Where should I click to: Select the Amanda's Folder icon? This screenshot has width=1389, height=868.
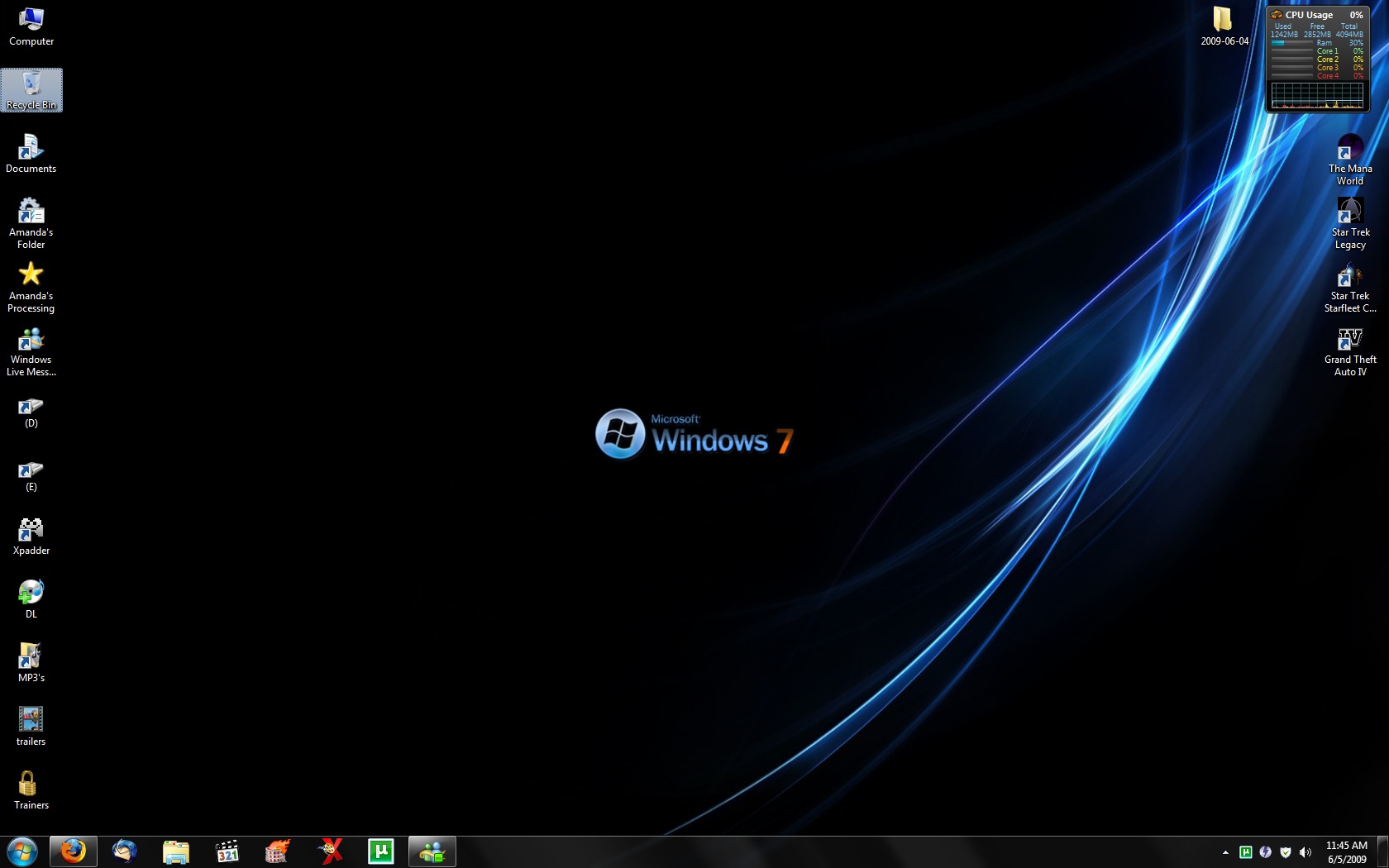point(31,223)
